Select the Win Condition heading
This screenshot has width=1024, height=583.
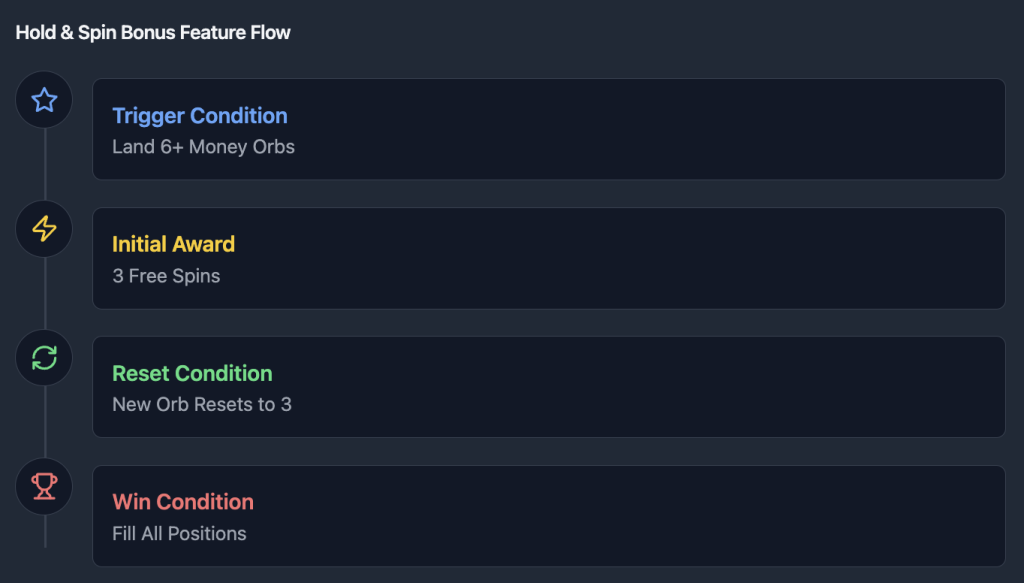pos(183,501)
